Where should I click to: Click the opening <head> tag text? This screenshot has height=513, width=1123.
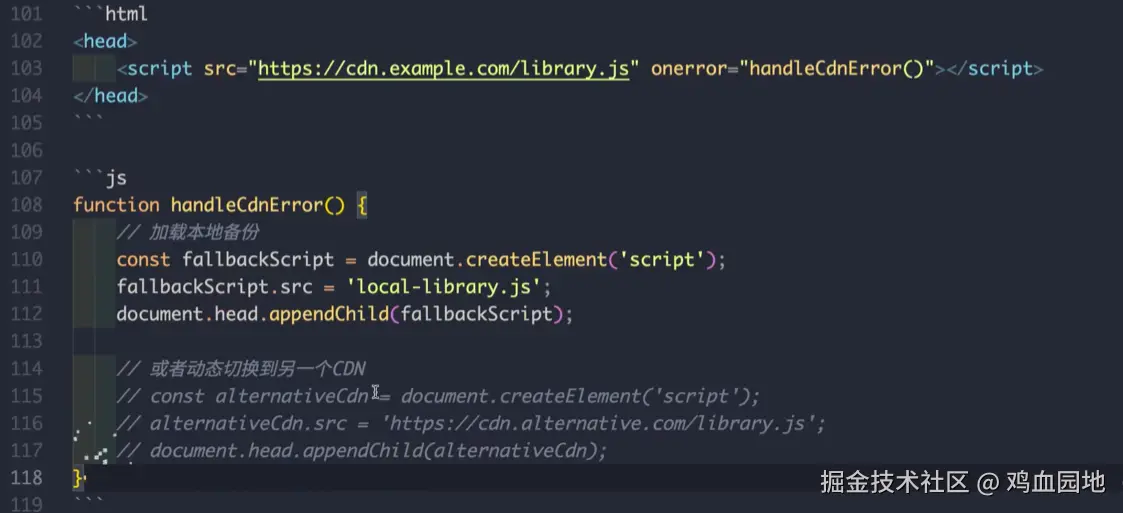click(105, 42)
